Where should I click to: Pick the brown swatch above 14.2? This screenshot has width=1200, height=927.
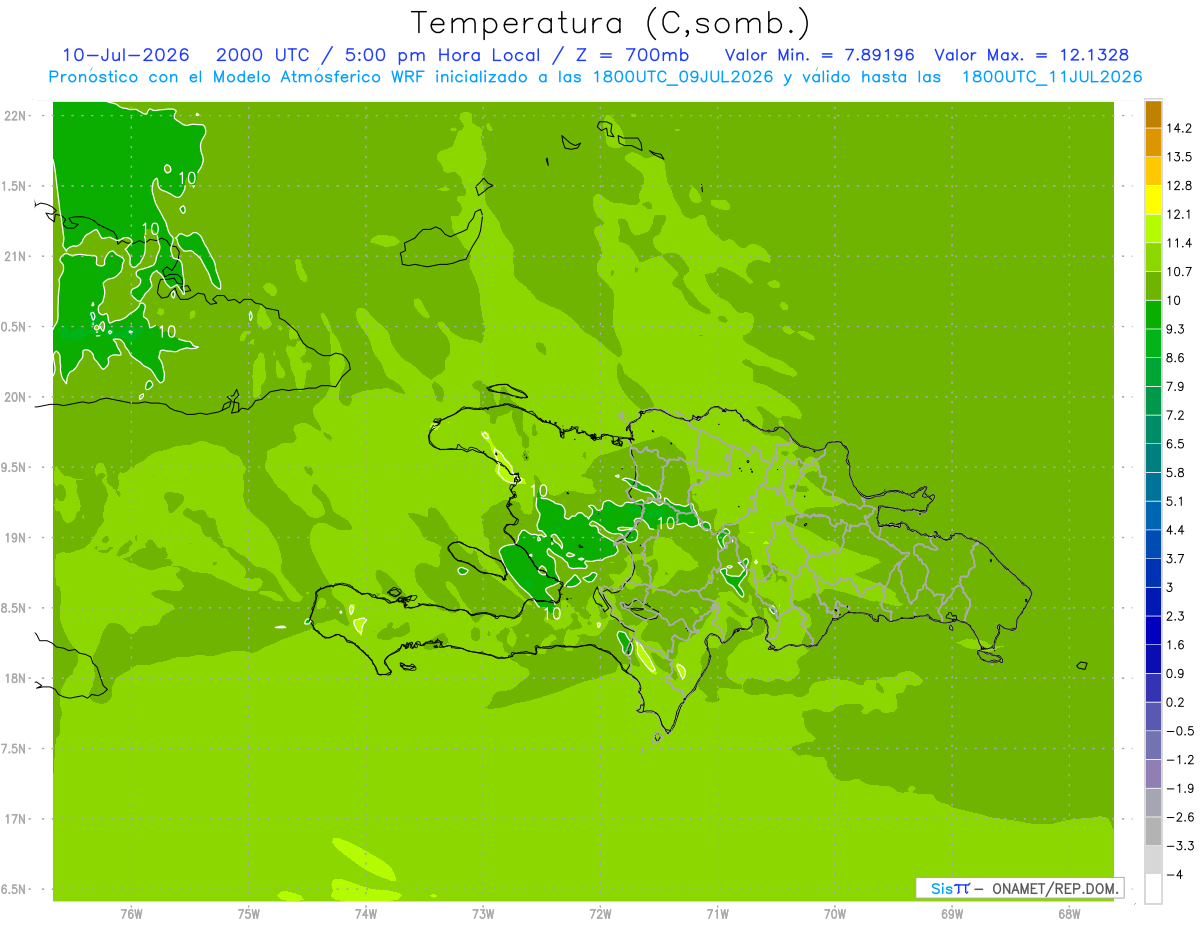point(1153,114)
